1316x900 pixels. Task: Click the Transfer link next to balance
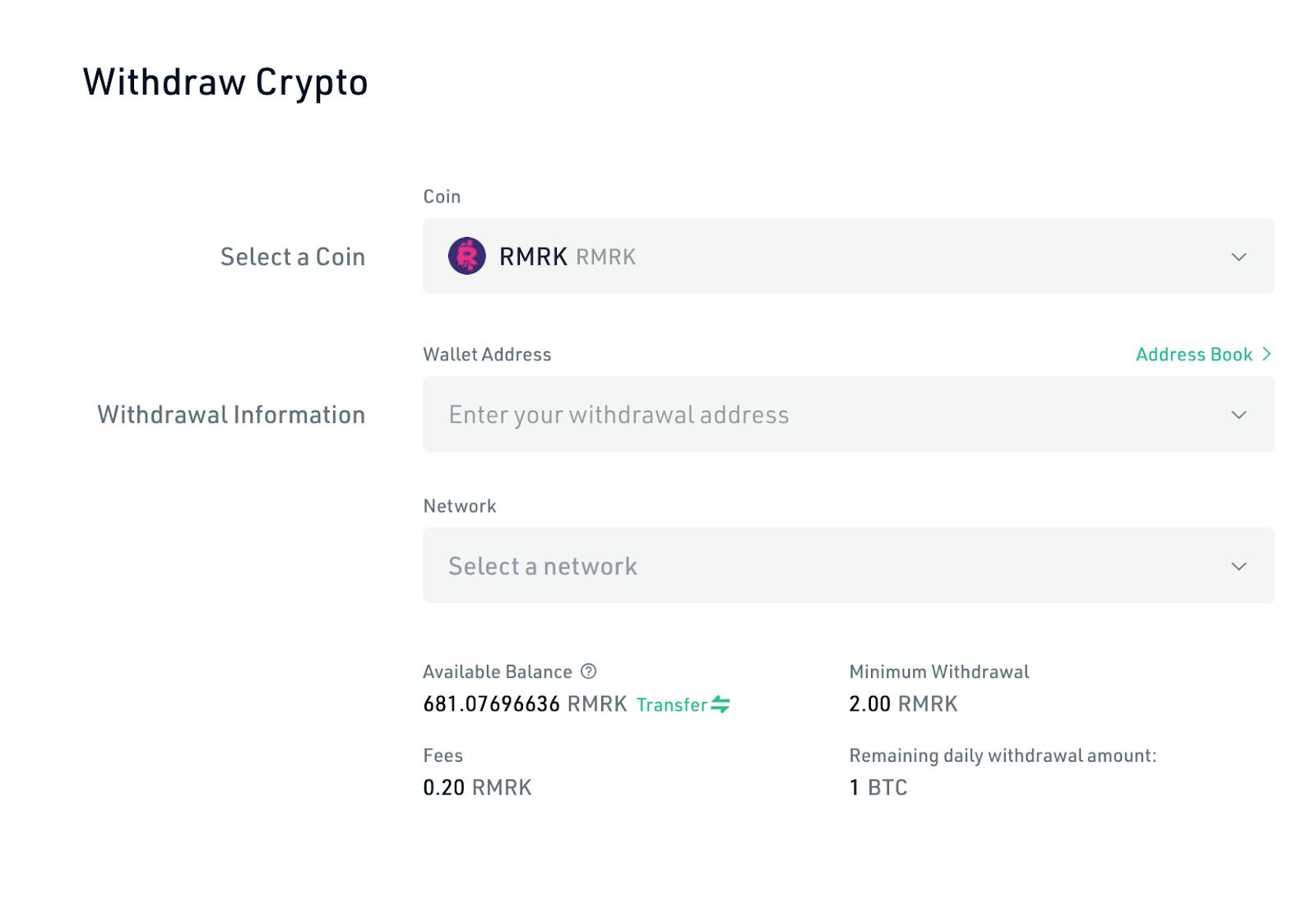point(672,705)
